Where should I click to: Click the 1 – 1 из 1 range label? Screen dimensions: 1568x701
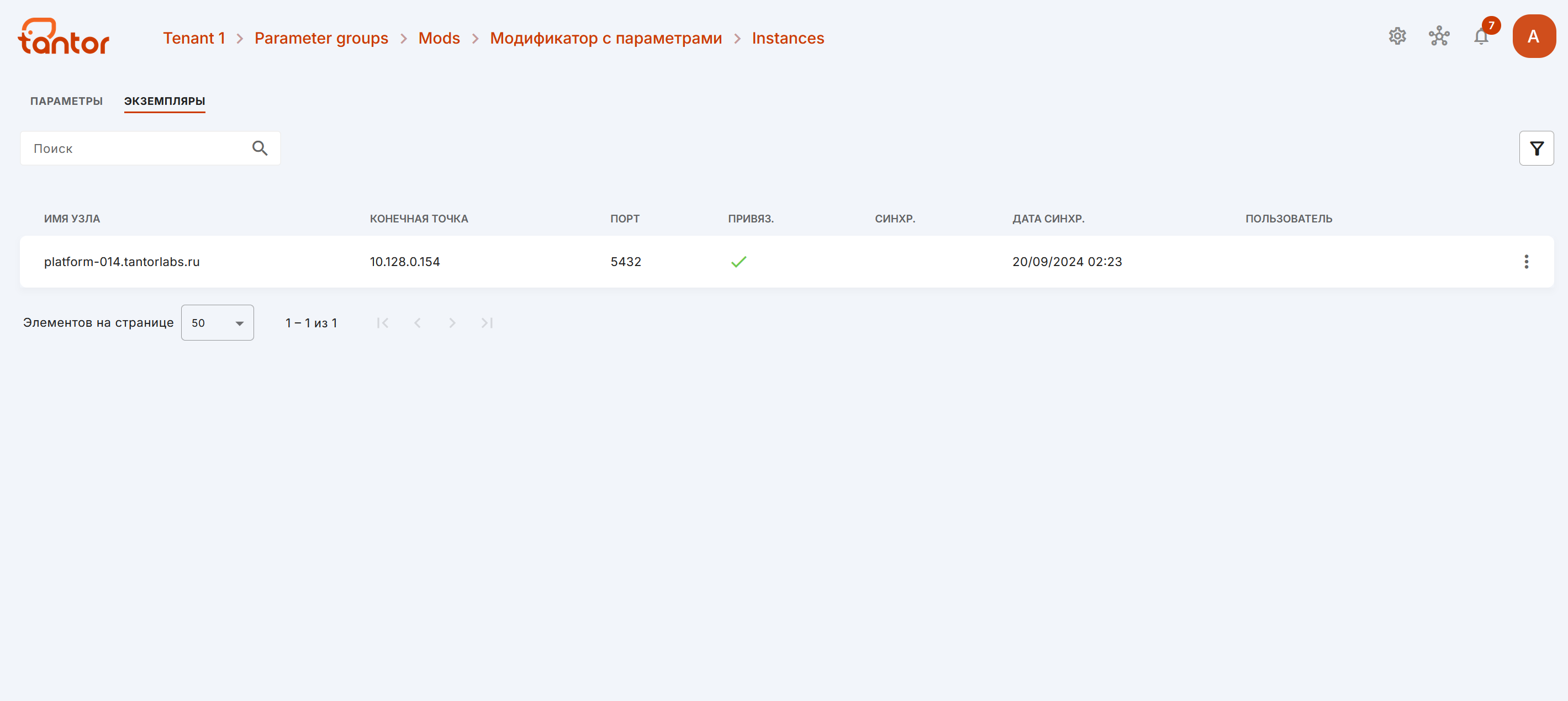311,323
